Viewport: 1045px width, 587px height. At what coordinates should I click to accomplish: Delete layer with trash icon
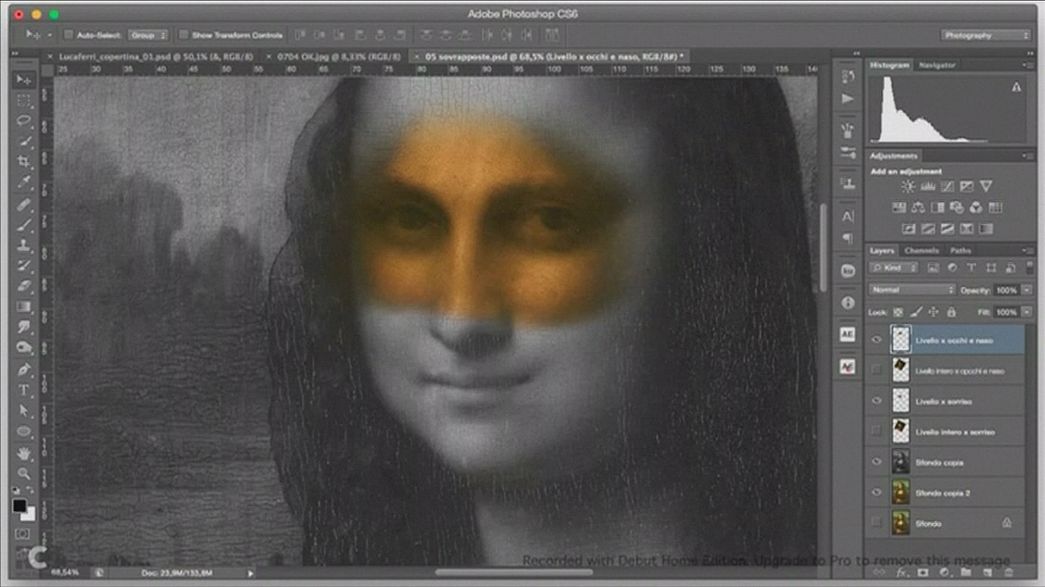point(1008,572)
